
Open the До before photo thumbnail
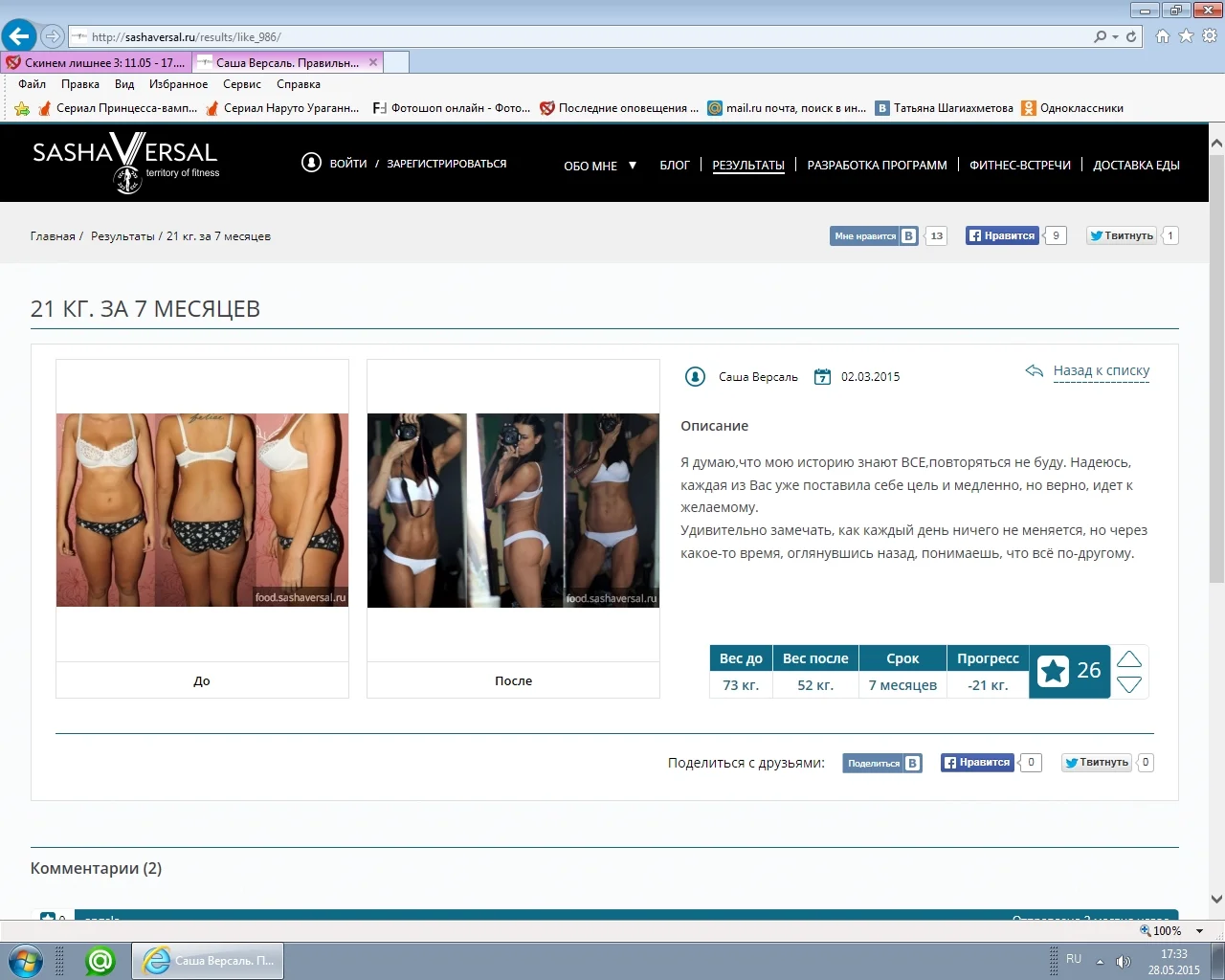tap(202, 510)
